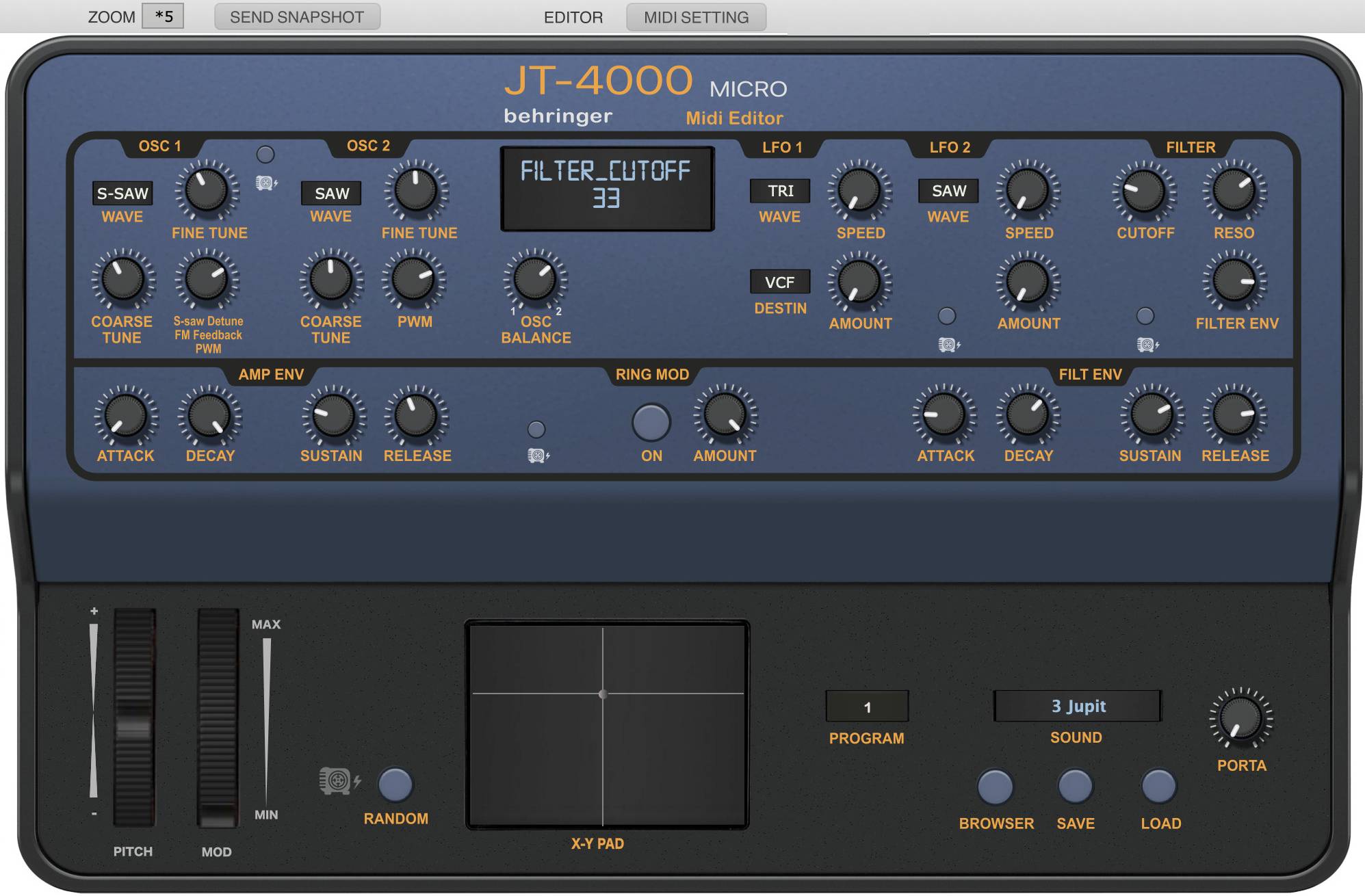The image size is (1365, 896).
Task: Open the OSC 1 S-SAW wave selector
Action: (122, 193)
